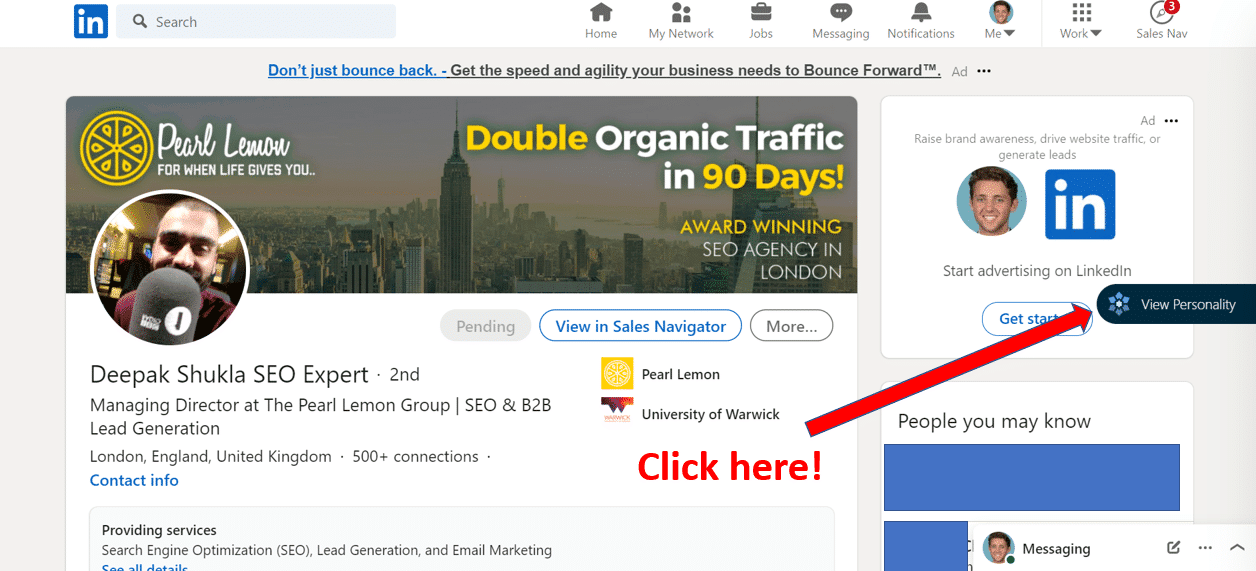Click the Messaging bar profile avatar

point(998,547)
